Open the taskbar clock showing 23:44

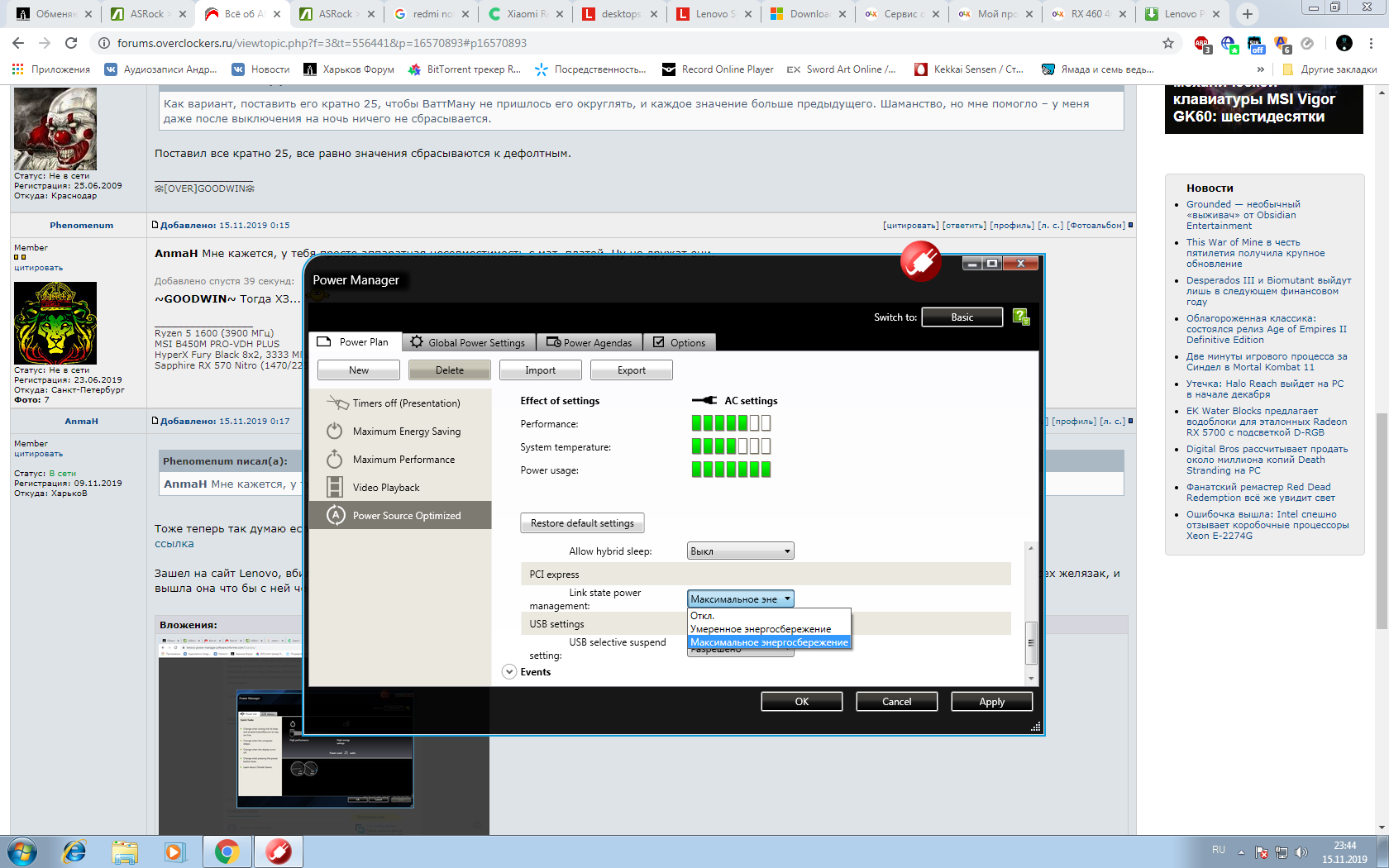pyautogui.click(x=1344, y=852)
